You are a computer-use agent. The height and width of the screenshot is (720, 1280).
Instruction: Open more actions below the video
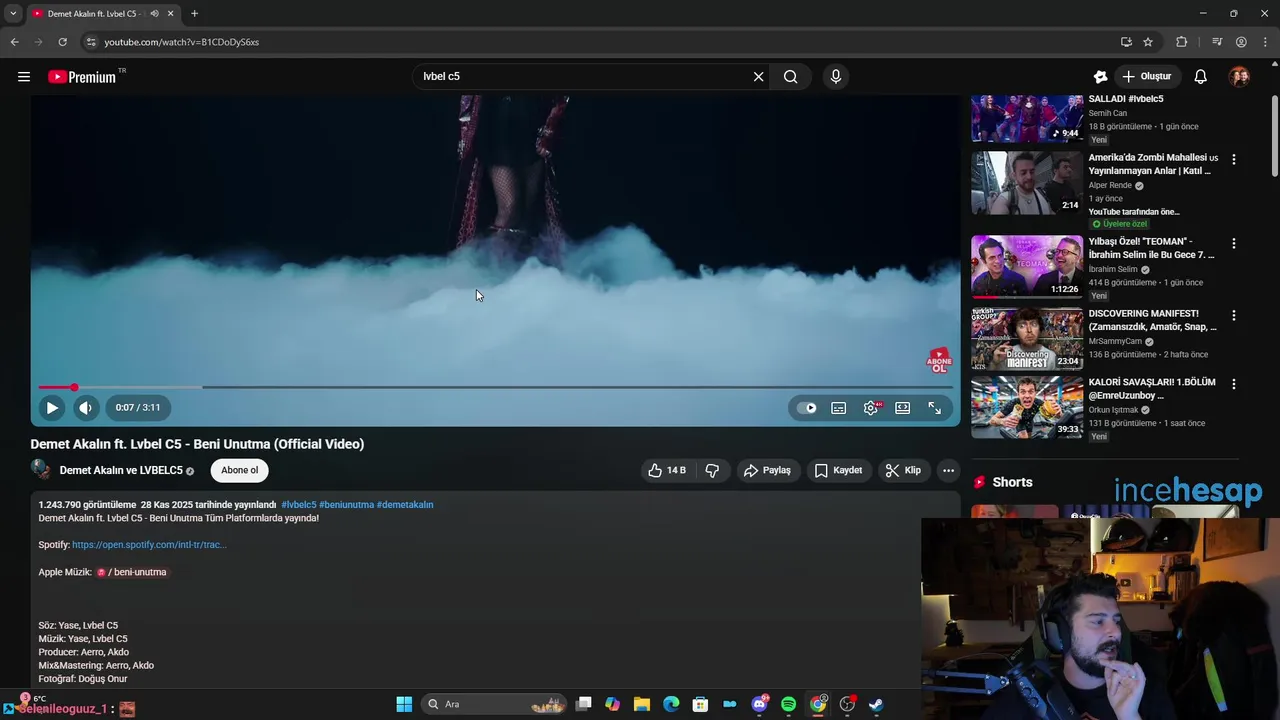pyautogui.click(x=948, y=470)
